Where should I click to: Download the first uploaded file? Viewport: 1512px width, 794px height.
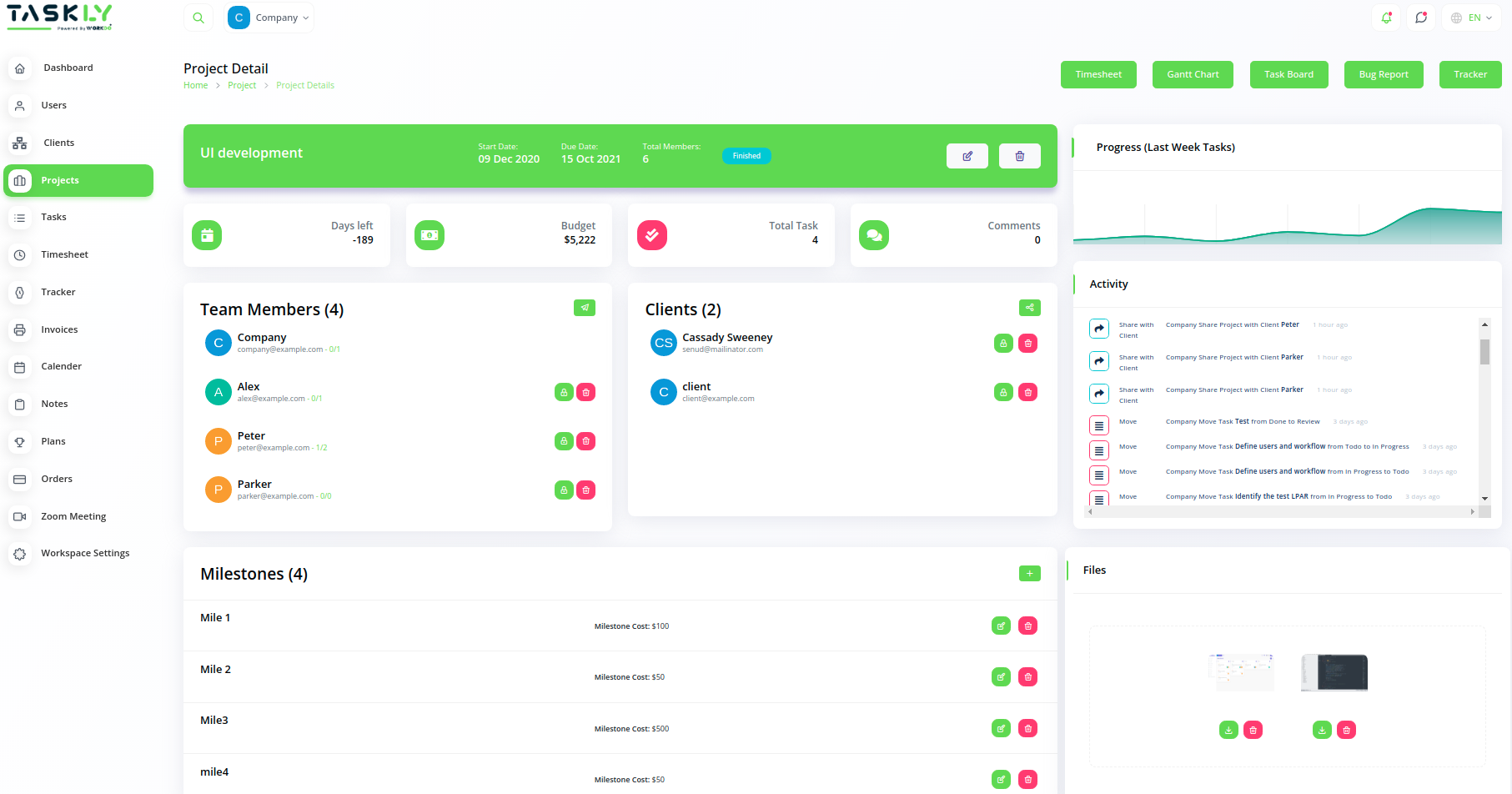[1228, 731]
